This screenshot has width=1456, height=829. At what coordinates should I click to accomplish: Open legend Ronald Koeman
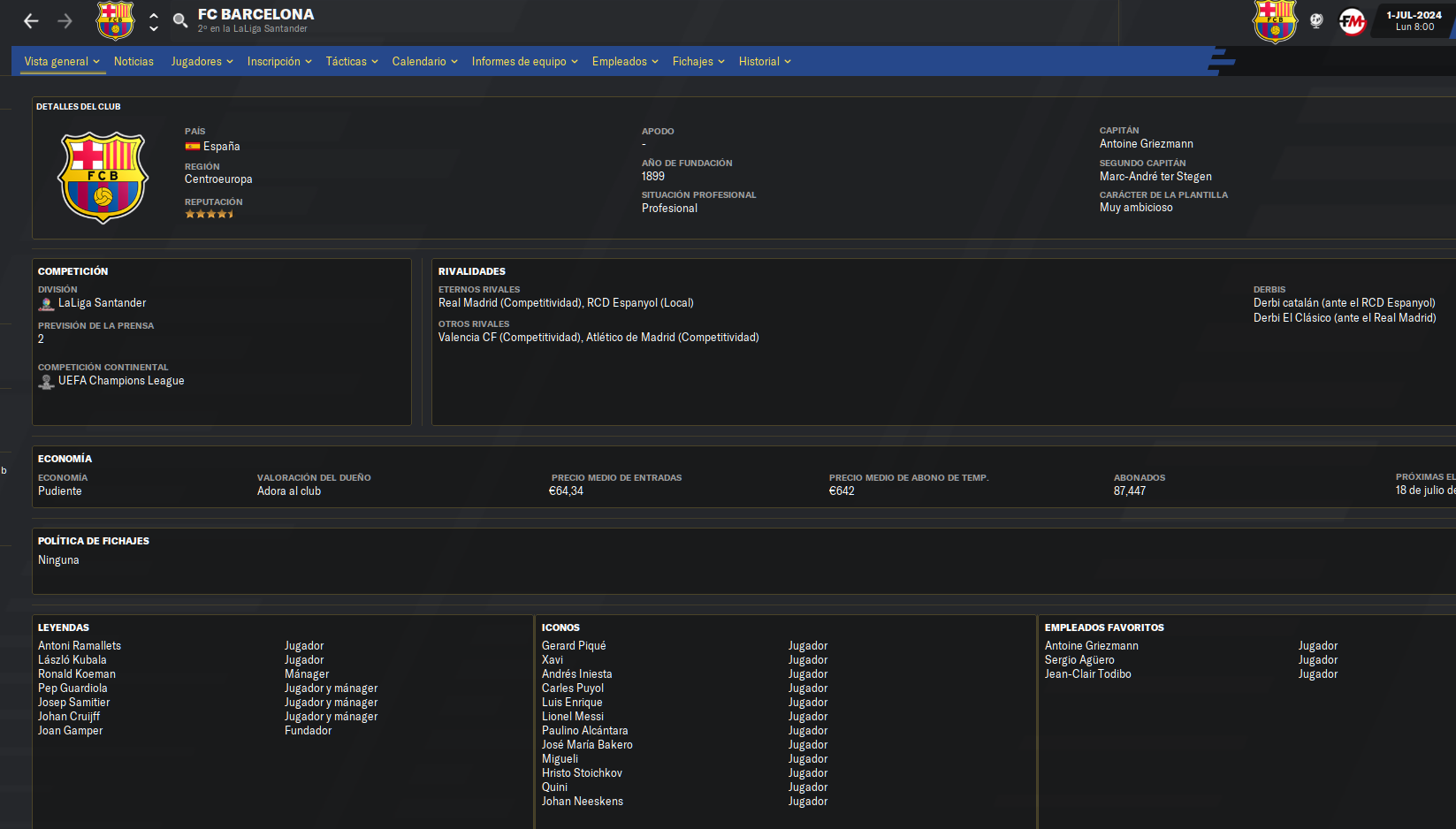77,674
